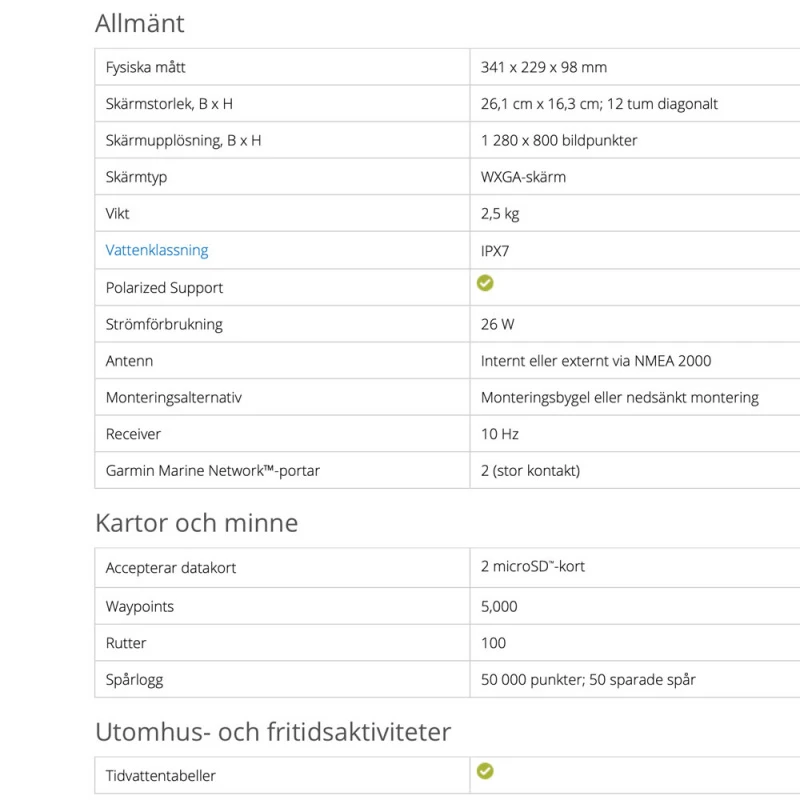
Task: Select the Monteringsalternativ row label
Action: (x=174, y=397)
